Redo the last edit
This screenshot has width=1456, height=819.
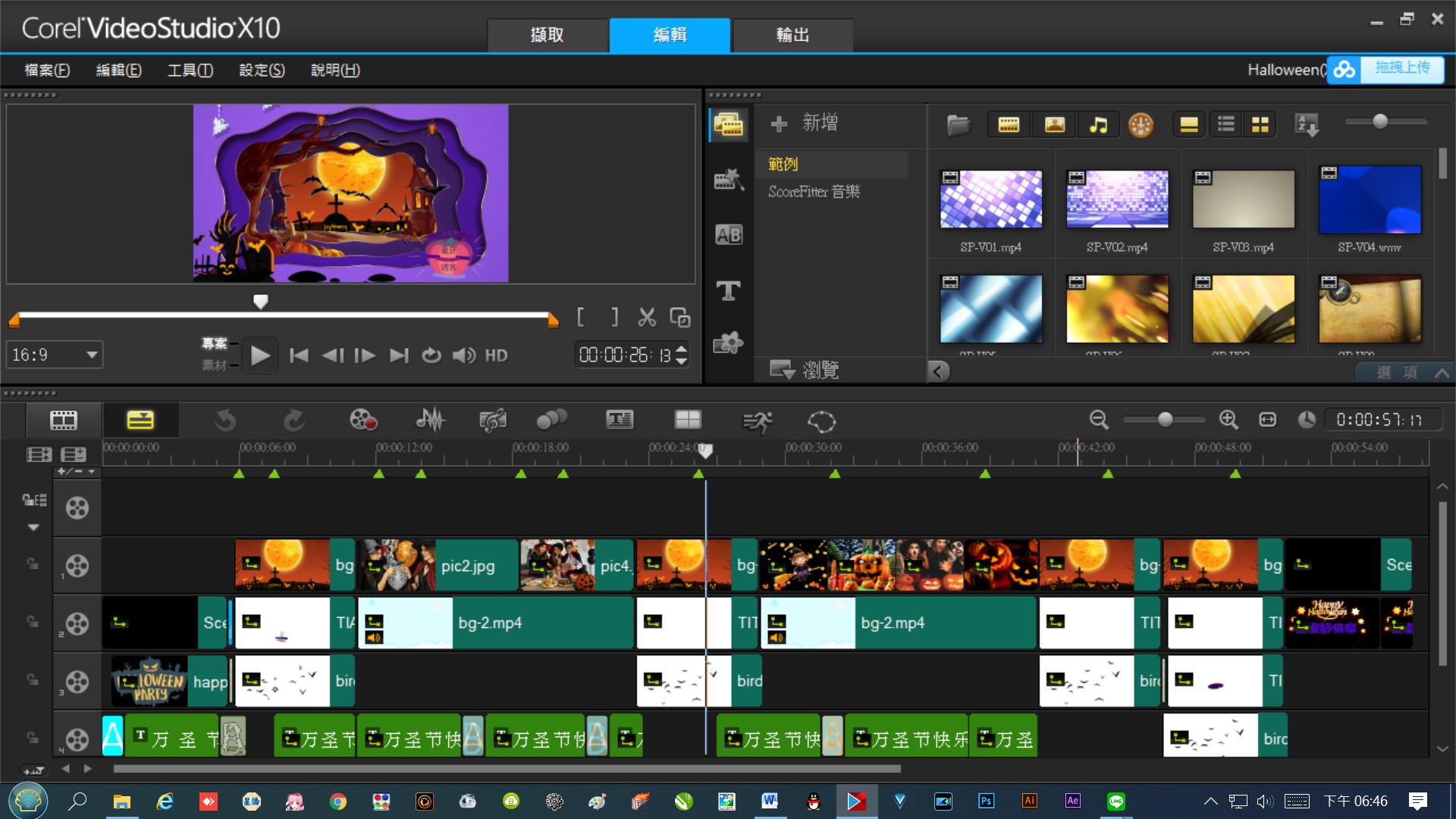(x=293, y=420)
